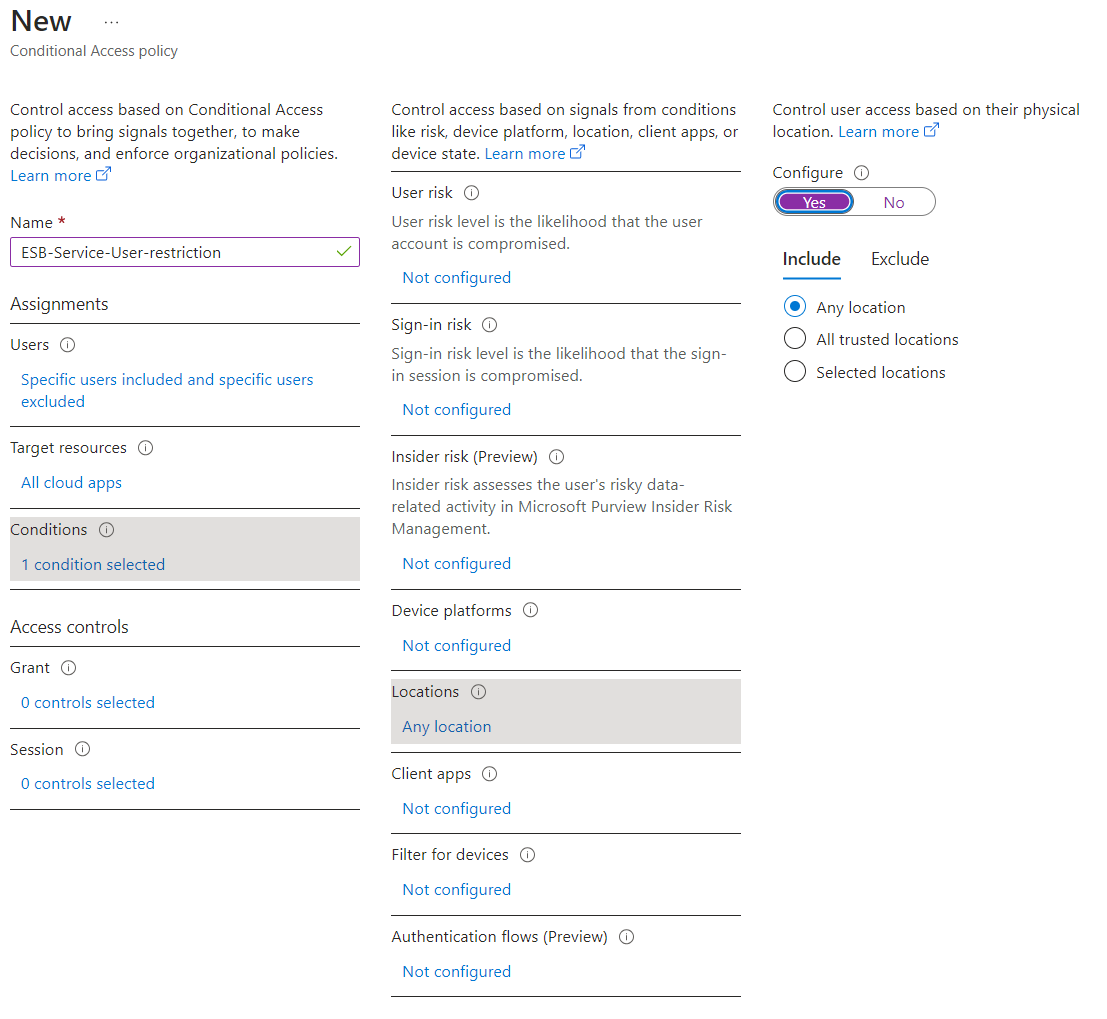
Task: Open Device platforms Not configured link
Action: (457, 645)
